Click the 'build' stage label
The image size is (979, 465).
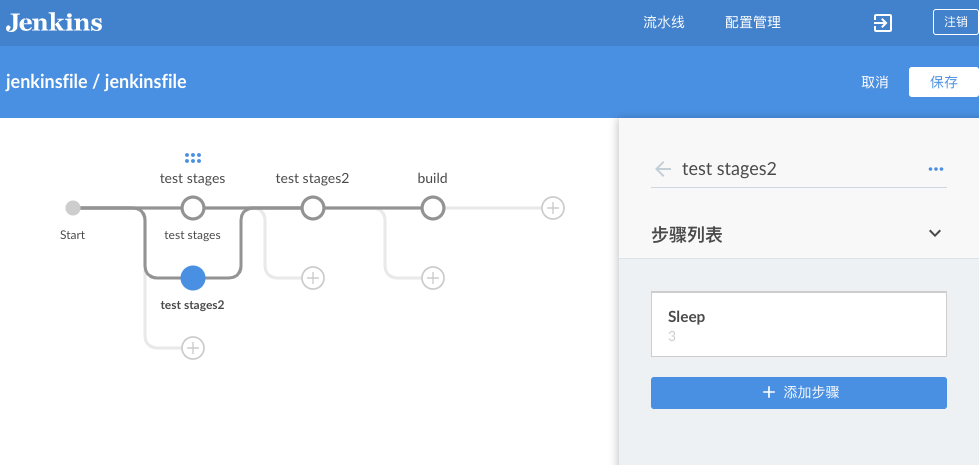pyautogui.click(x=433, y=179)
